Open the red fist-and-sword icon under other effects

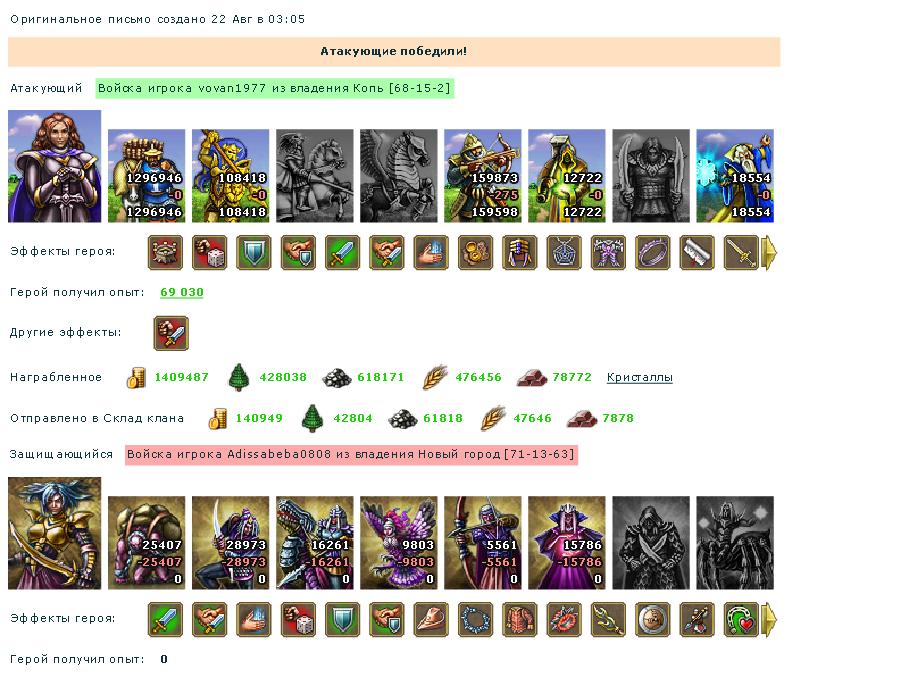click(171, 333)
